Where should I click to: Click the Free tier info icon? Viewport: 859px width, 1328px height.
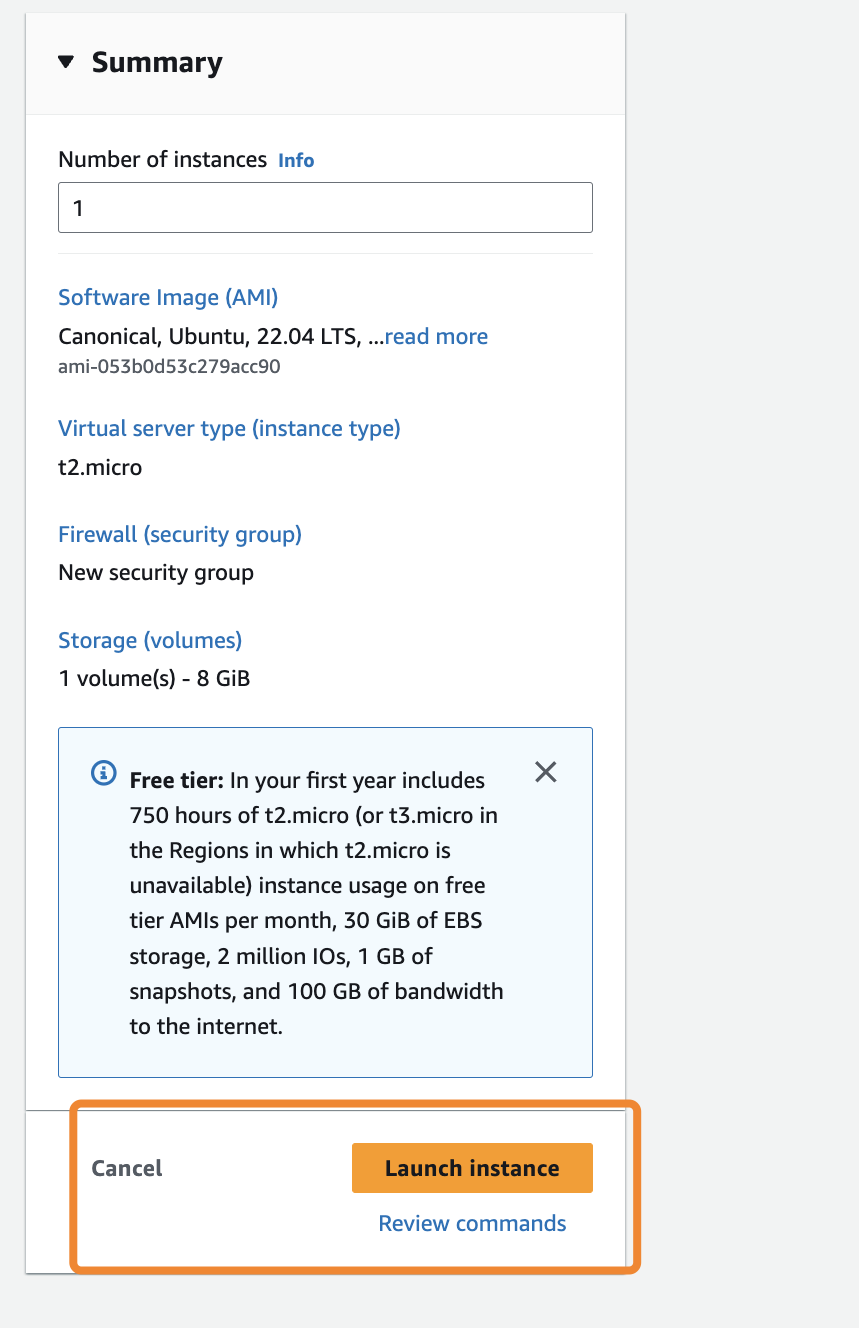(103, 773)
